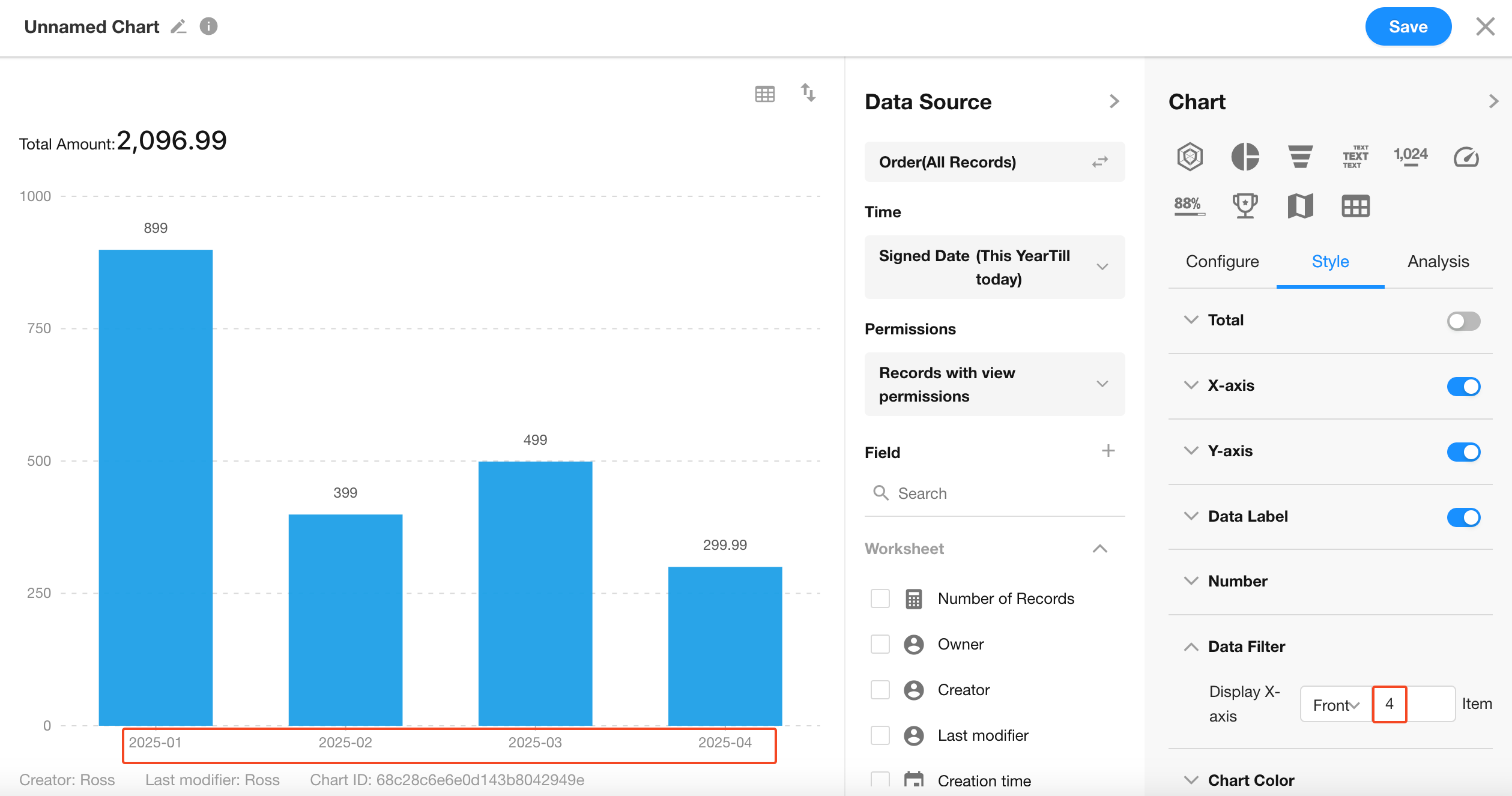Select the map chart type icon
The width and height of the screenshot is (1512, 796).
click(x=1300, y=206)
